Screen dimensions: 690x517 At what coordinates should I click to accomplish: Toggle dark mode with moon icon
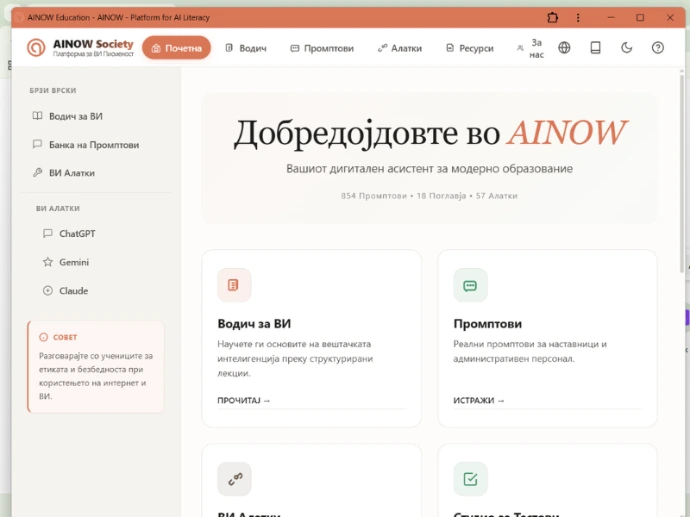[x=627, y=48]
